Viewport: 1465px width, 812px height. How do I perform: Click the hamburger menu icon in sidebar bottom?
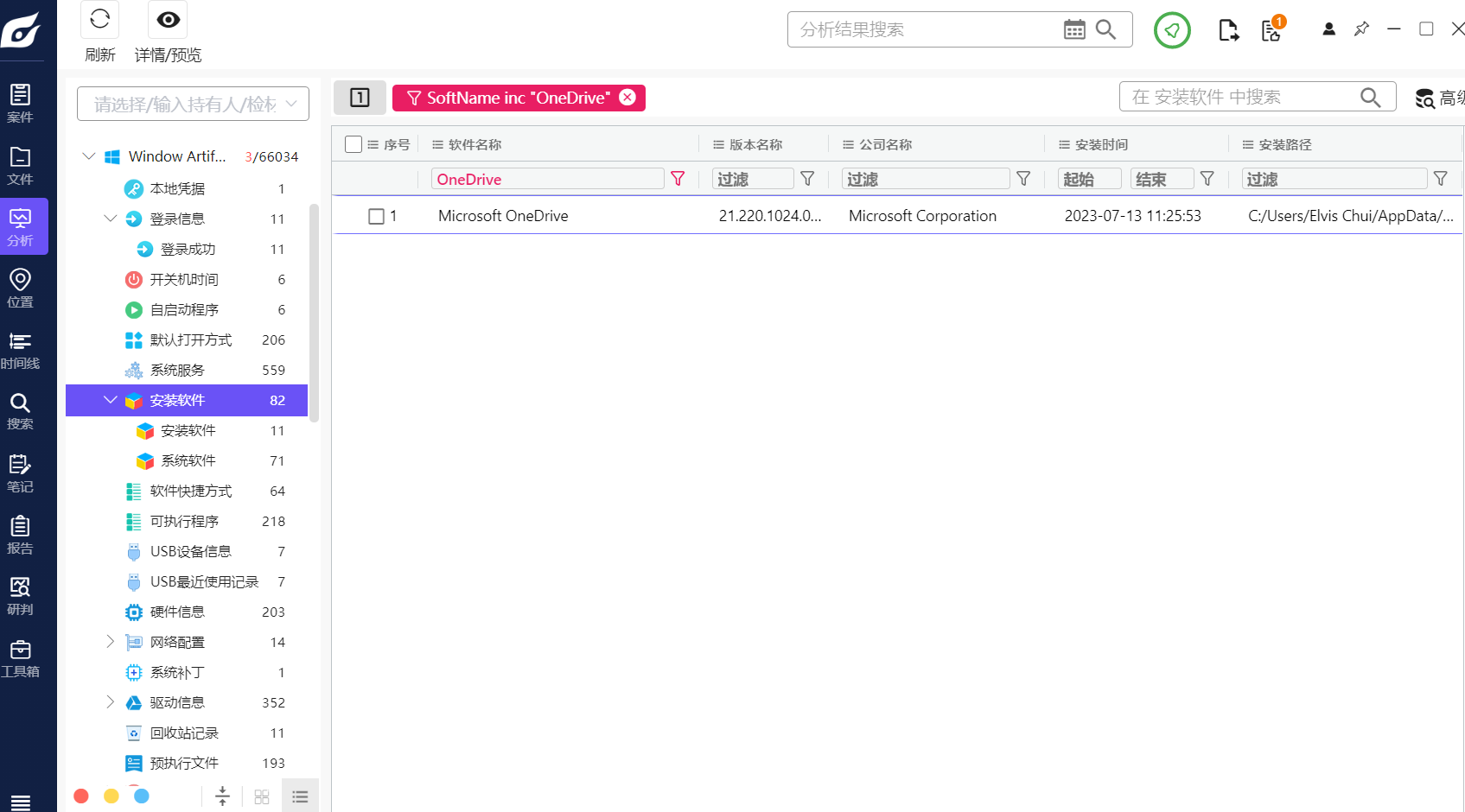(21, 802)
